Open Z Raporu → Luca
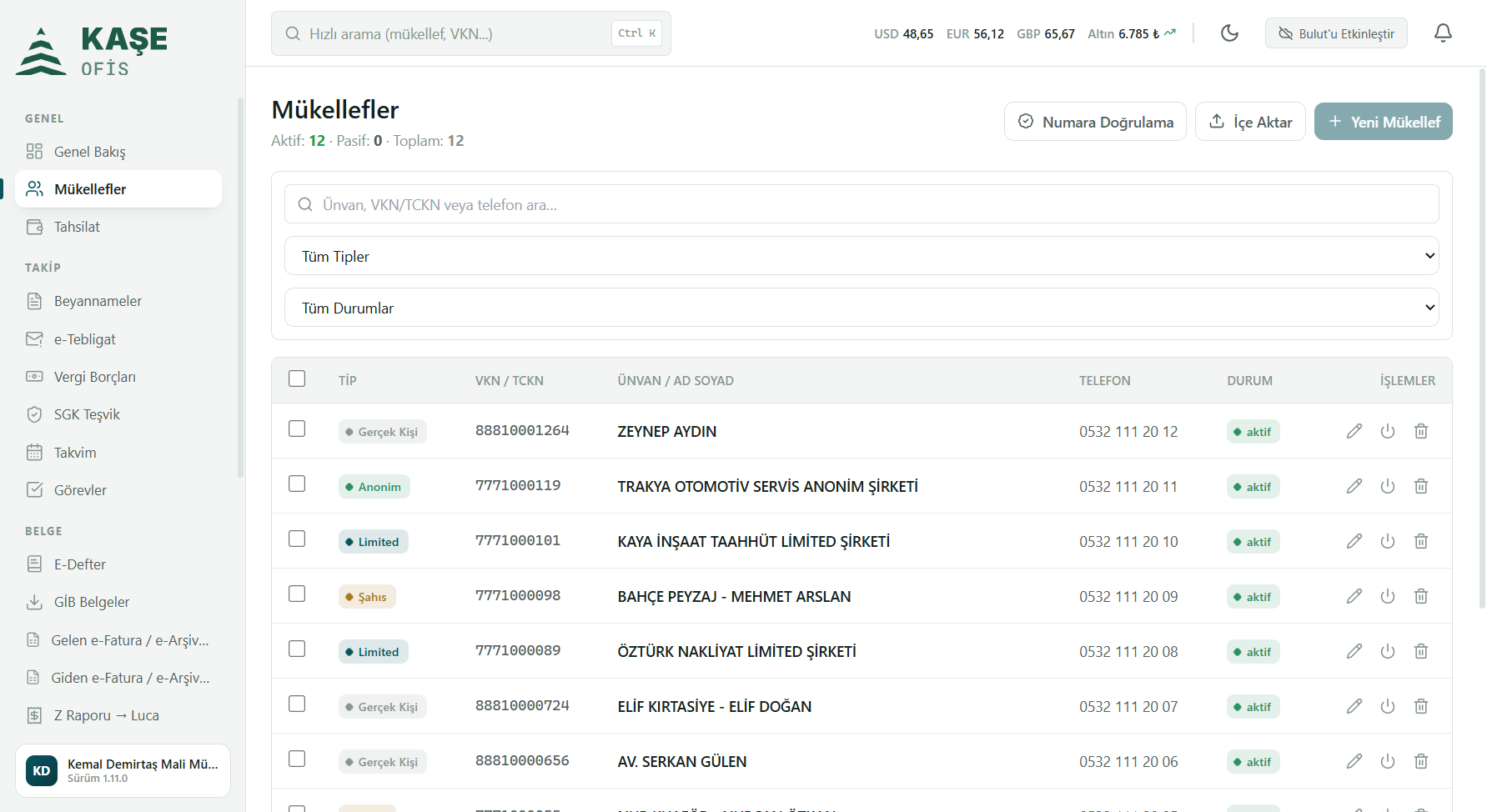This screenshot has width=1487, height=812. pyautogui.click(x=118, y=715)
